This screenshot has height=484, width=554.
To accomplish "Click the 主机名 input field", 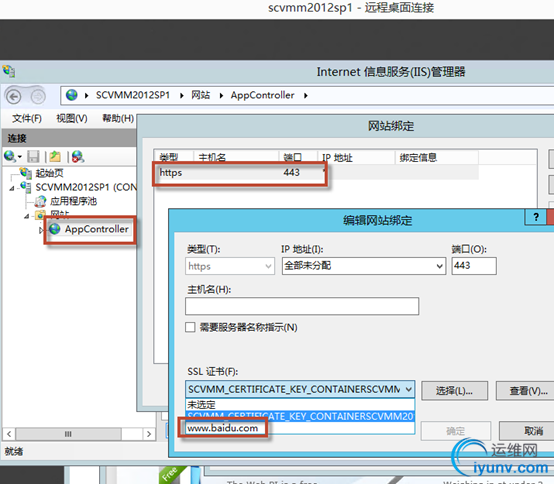I will click(x=302, y=306).
